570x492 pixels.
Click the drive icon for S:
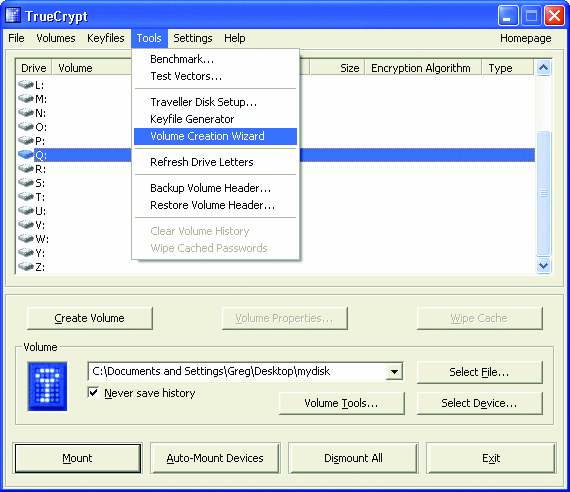26,183
